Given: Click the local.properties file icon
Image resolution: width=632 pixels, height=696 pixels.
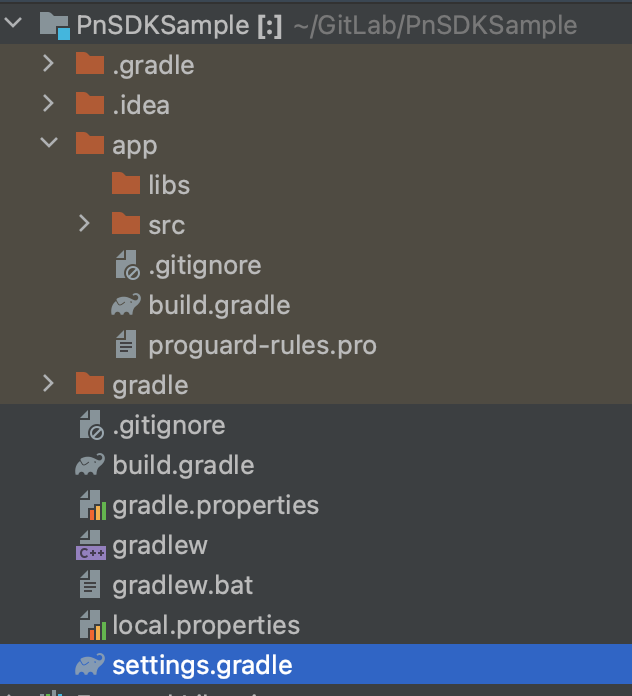Looking at the screenshot, I should pos(93,625).
